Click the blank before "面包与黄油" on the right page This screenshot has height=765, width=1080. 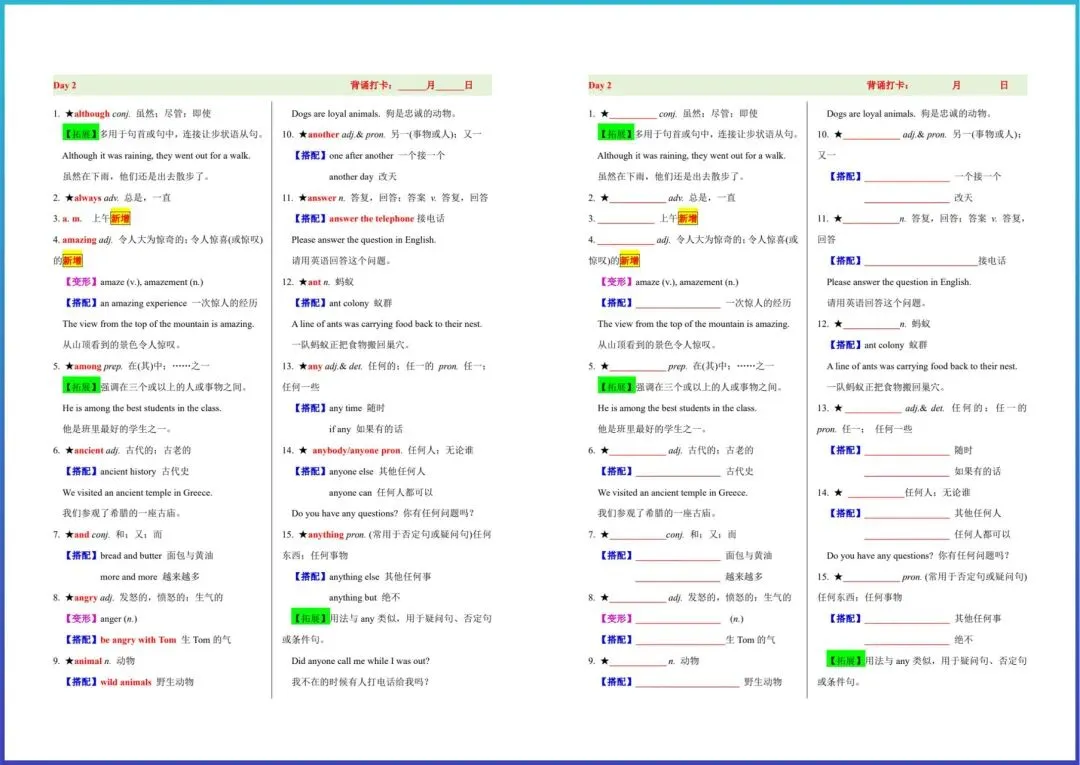click(678, 558)
